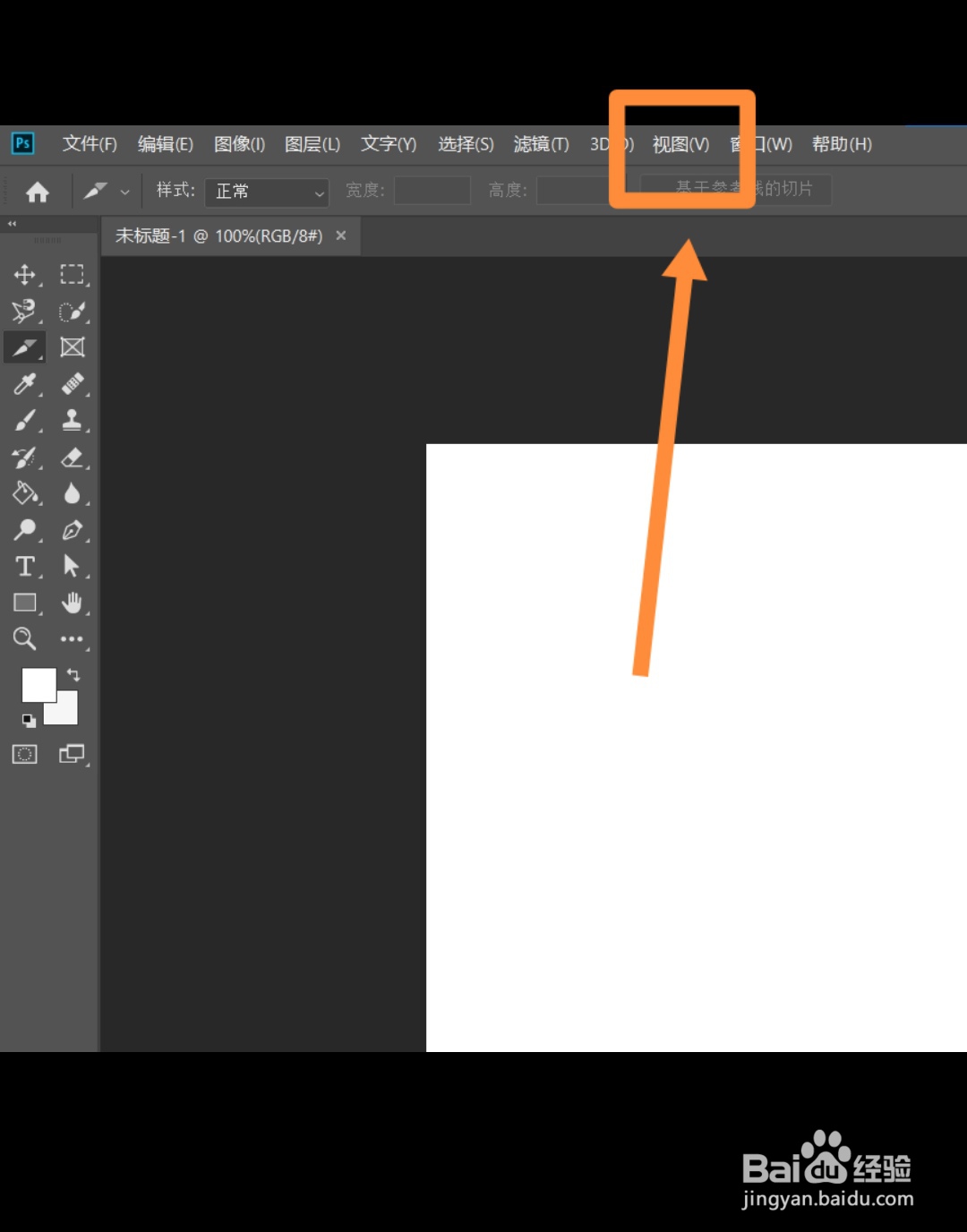Toggle Quick Mask mode
This screenshot has width=967, height=1232.
coord(25,754)
